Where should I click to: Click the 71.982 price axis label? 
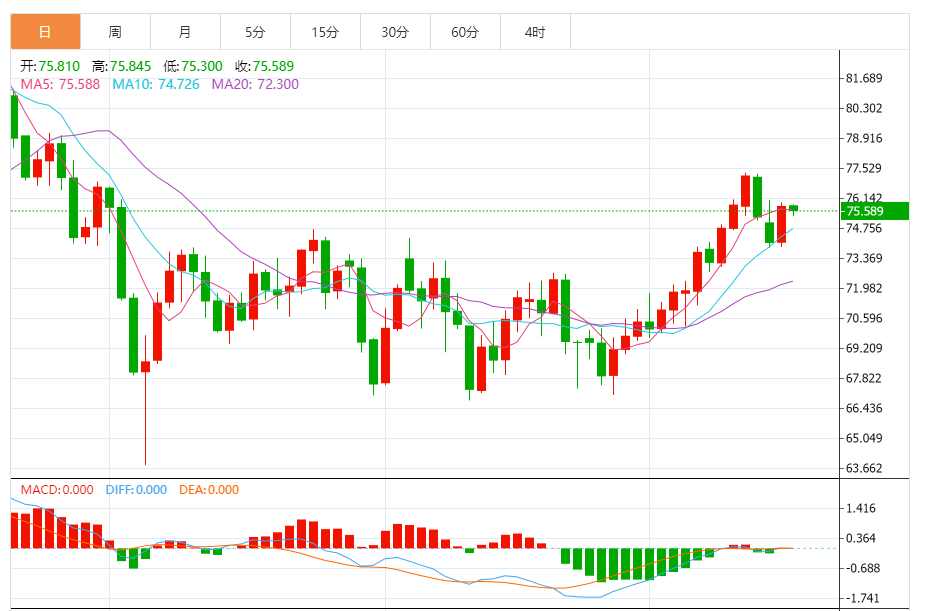(x=864, y=288)
